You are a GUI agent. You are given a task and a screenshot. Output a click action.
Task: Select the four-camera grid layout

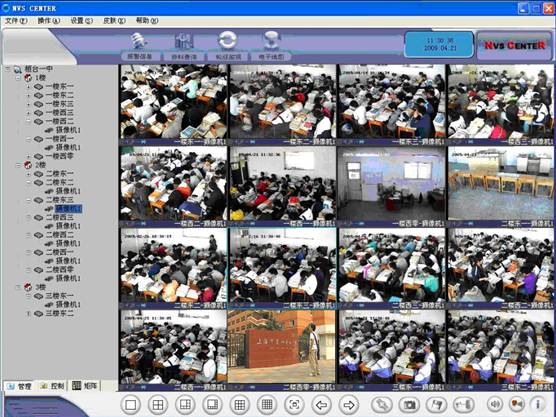click(x=158, y=405)
